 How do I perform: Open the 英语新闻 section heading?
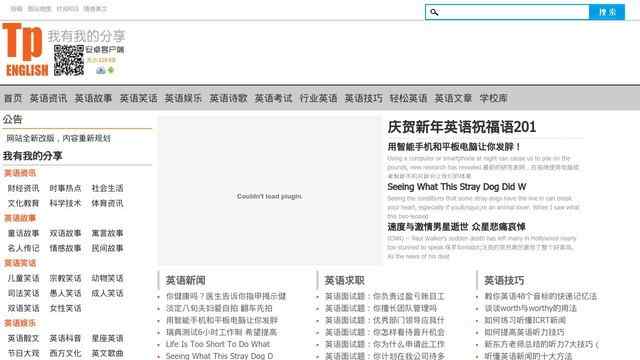click(185, 280)
